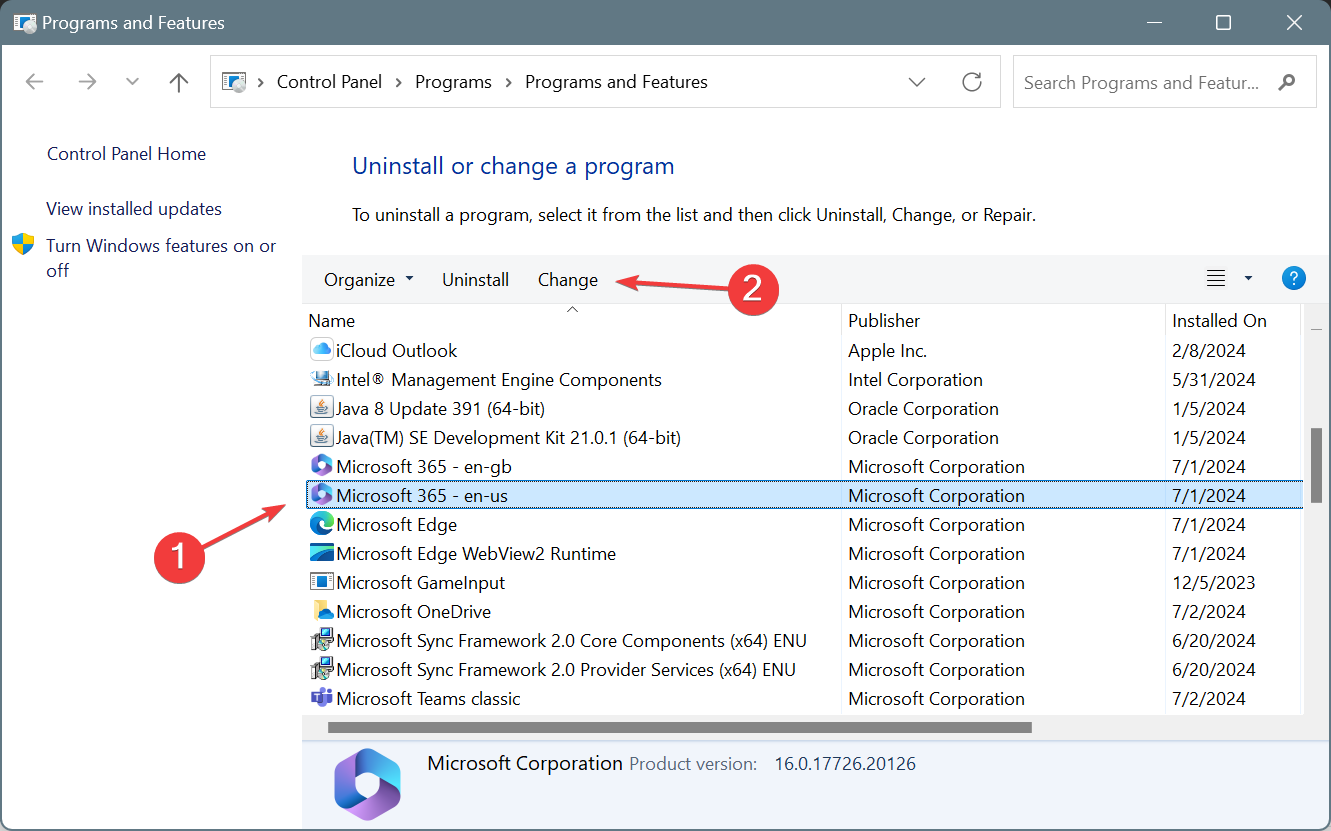Open Turn Windows features on or off

161,258
